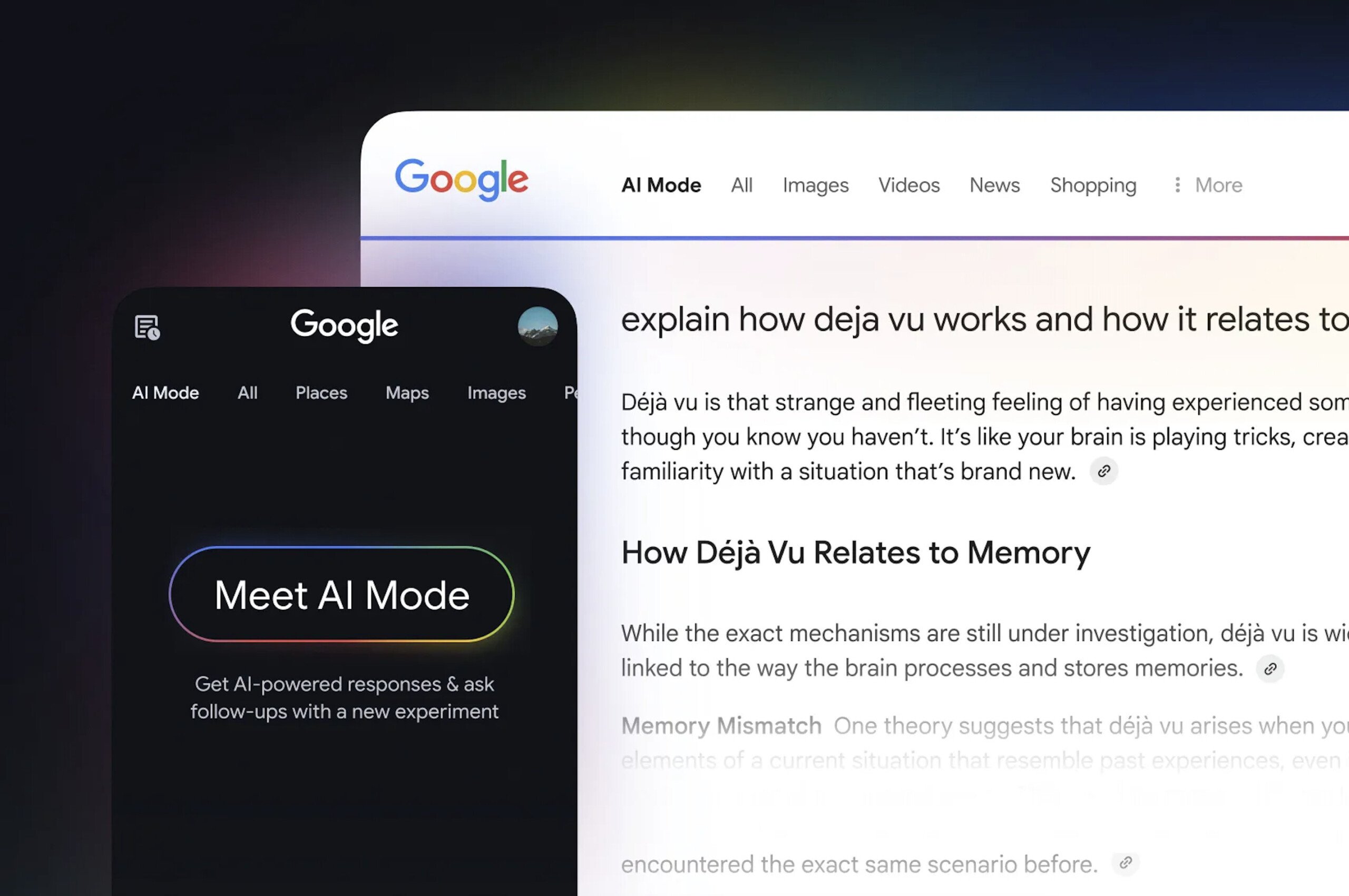
Task: Select Shopping tab in desktop Google search
Action: point(1093,184)
